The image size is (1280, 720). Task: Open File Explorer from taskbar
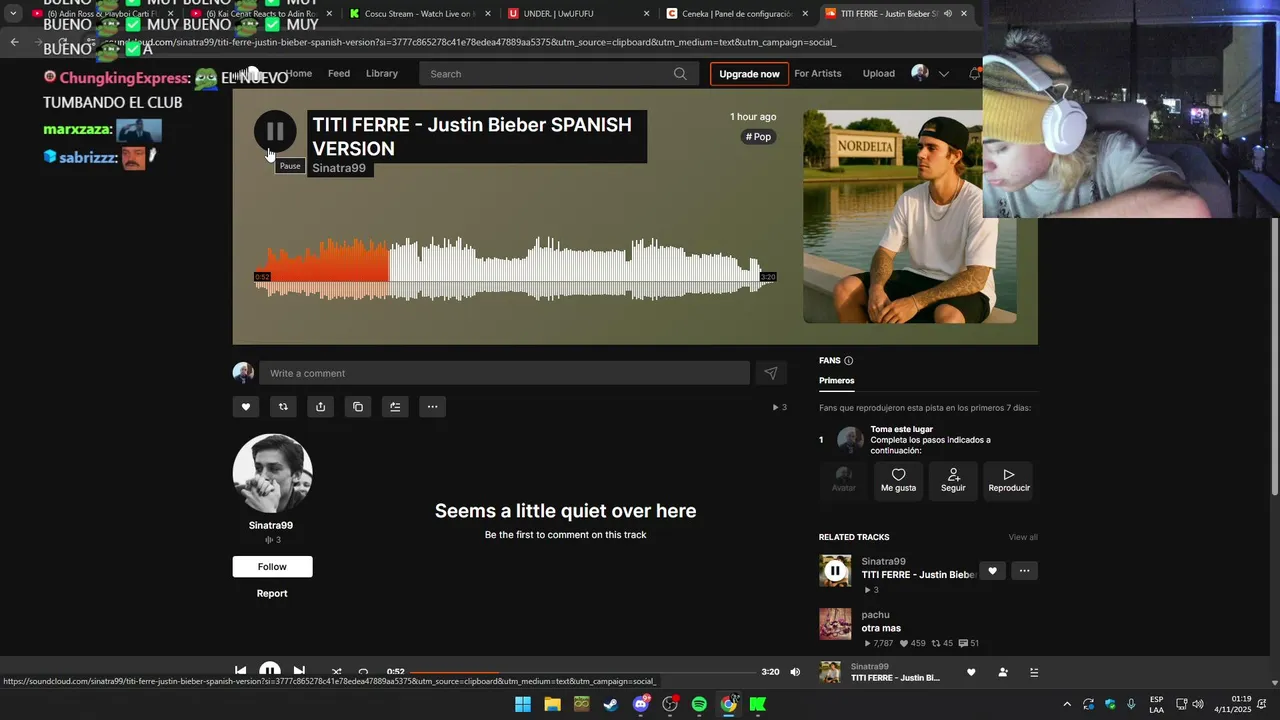[x=552, y=704]
